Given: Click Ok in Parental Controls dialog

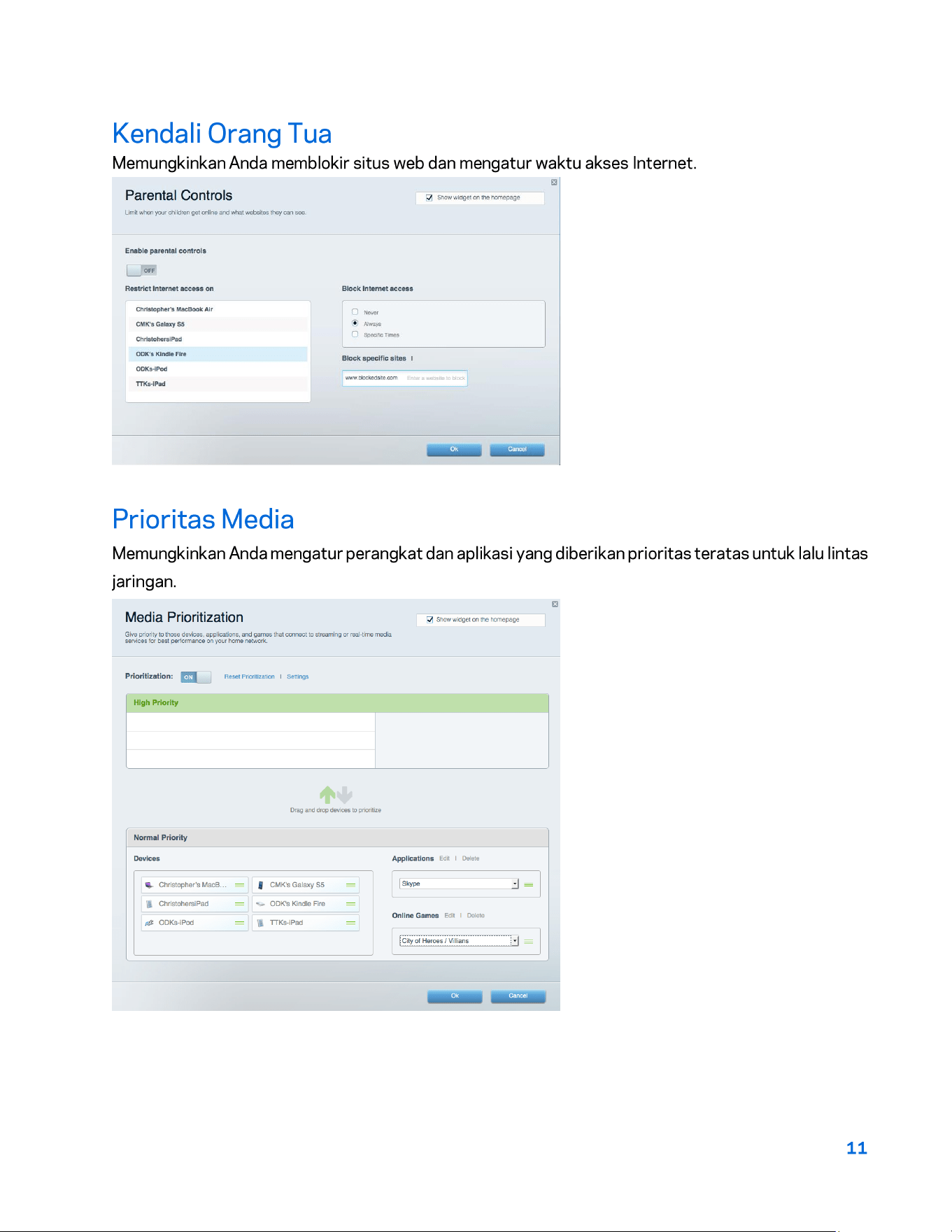Looking at the screenshot, I should 454,449.
